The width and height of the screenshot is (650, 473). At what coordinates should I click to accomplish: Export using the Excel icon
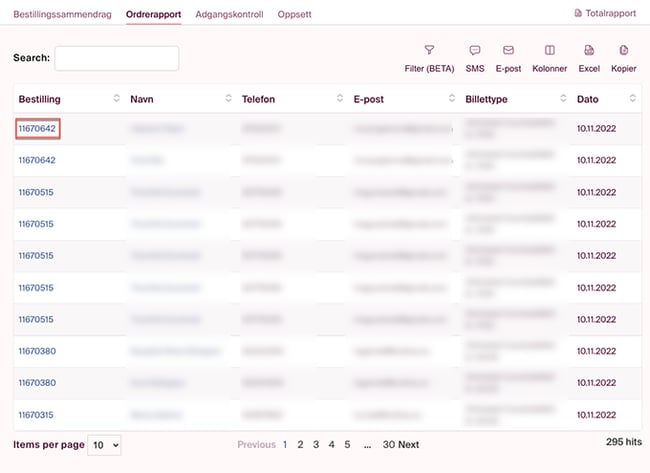589,50
